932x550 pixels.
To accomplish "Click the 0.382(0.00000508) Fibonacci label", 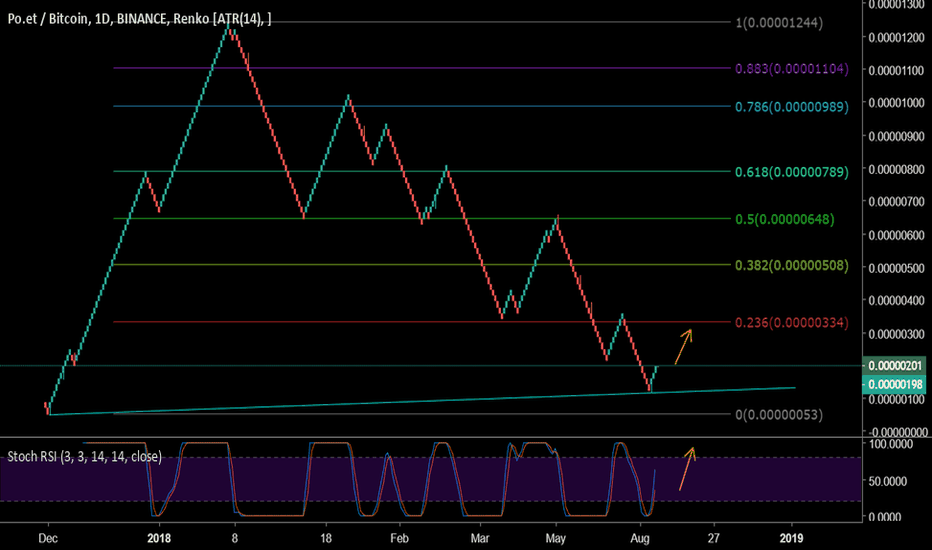I will (792, 265).
